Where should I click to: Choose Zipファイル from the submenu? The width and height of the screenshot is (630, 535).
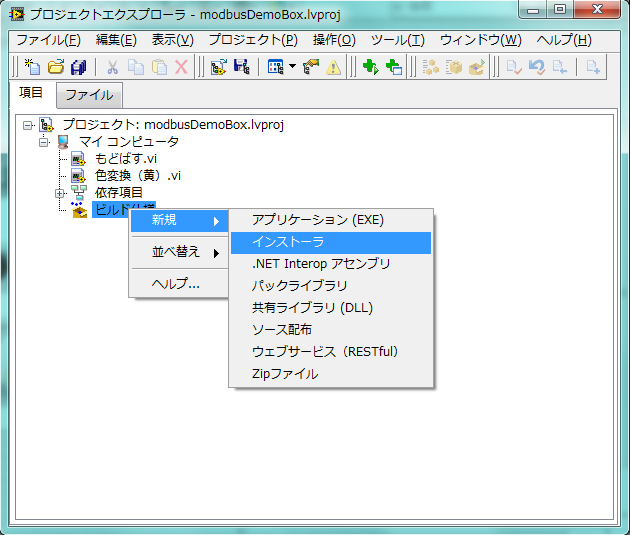pyautogui.click(x=331, y=374)
